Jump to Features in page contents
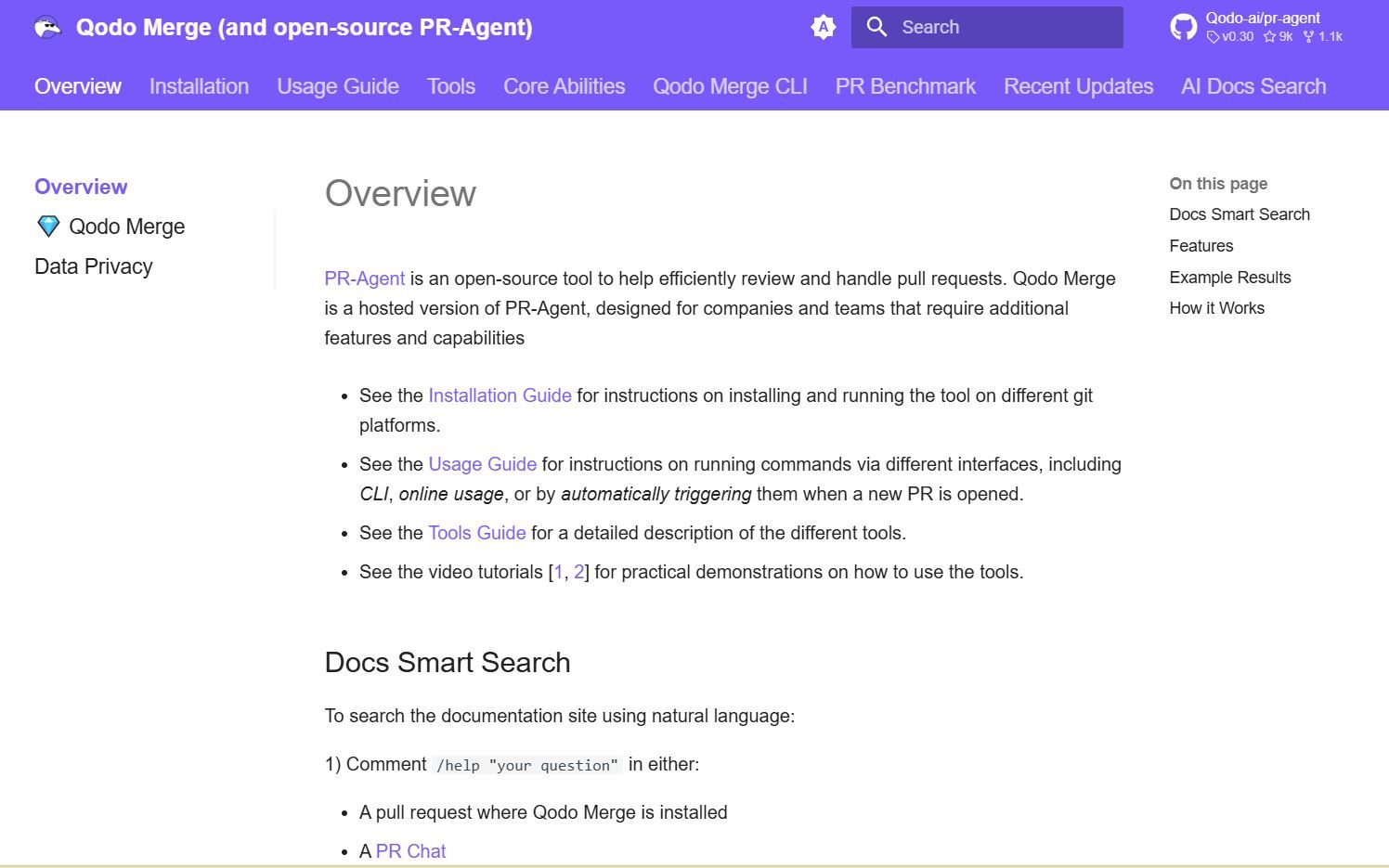Image resolution: width=1389 pixels, height=868 pixels. (x=1201, y=246)
